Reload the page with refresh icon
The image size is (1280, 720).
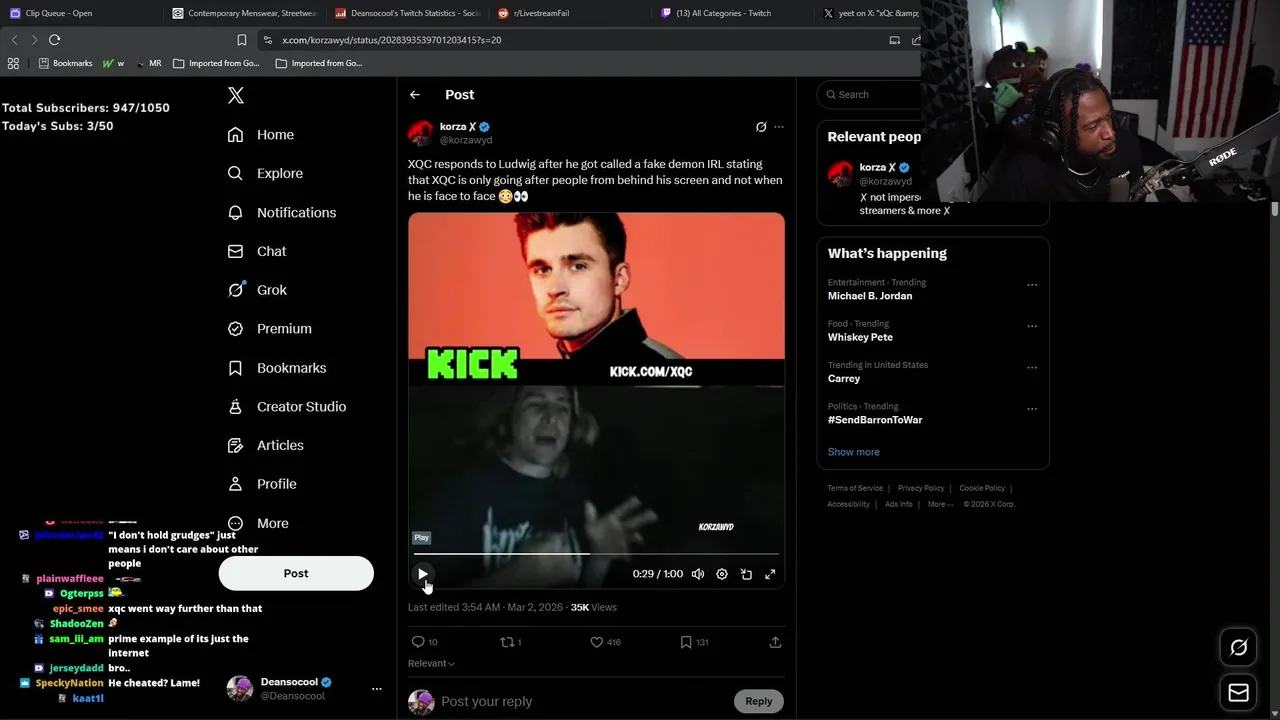coord(55,40)
